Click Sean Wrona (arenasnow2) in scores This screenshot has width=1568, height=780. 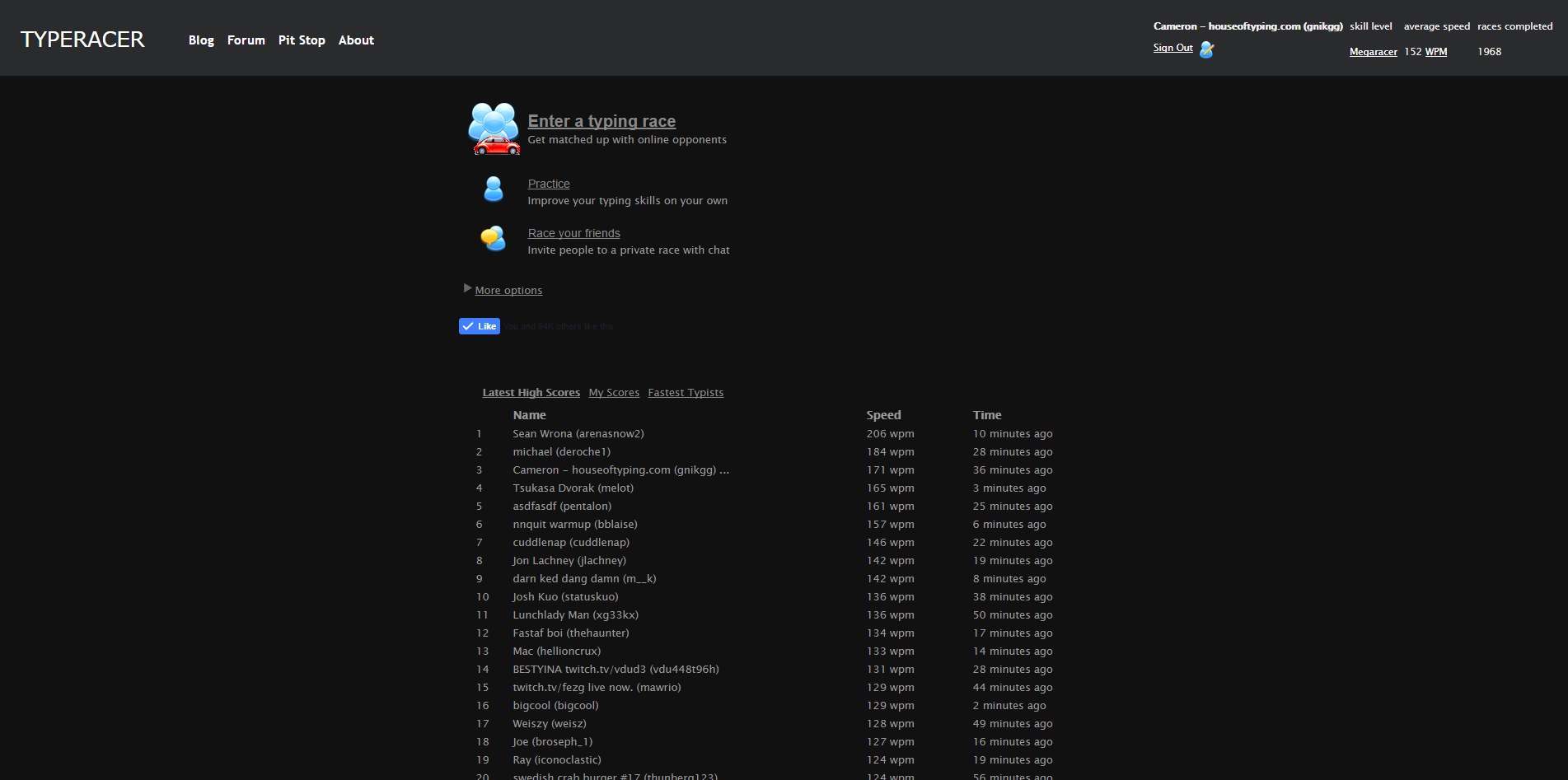tap(578, 434)
